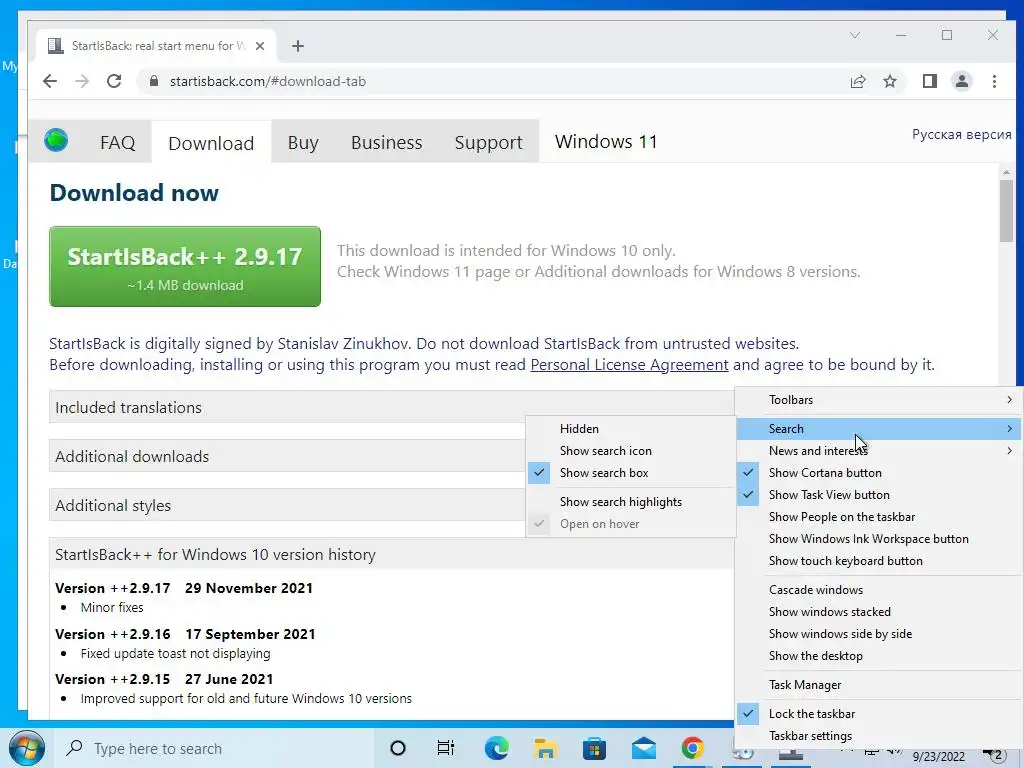Click the page vertical scrollbar thumb
The height and width of the screenshot is (768, 1024).
pyautogui.click(x=1006, y=210)
